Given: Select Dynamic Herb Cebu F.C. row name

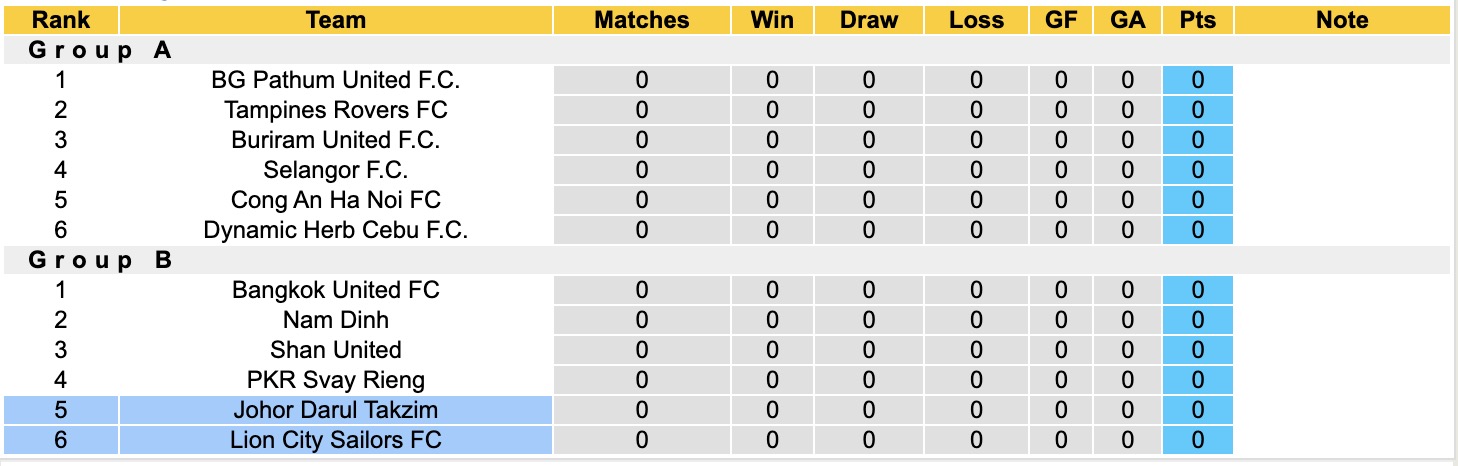Looking at the screenshot, I should tap(335, 230).
